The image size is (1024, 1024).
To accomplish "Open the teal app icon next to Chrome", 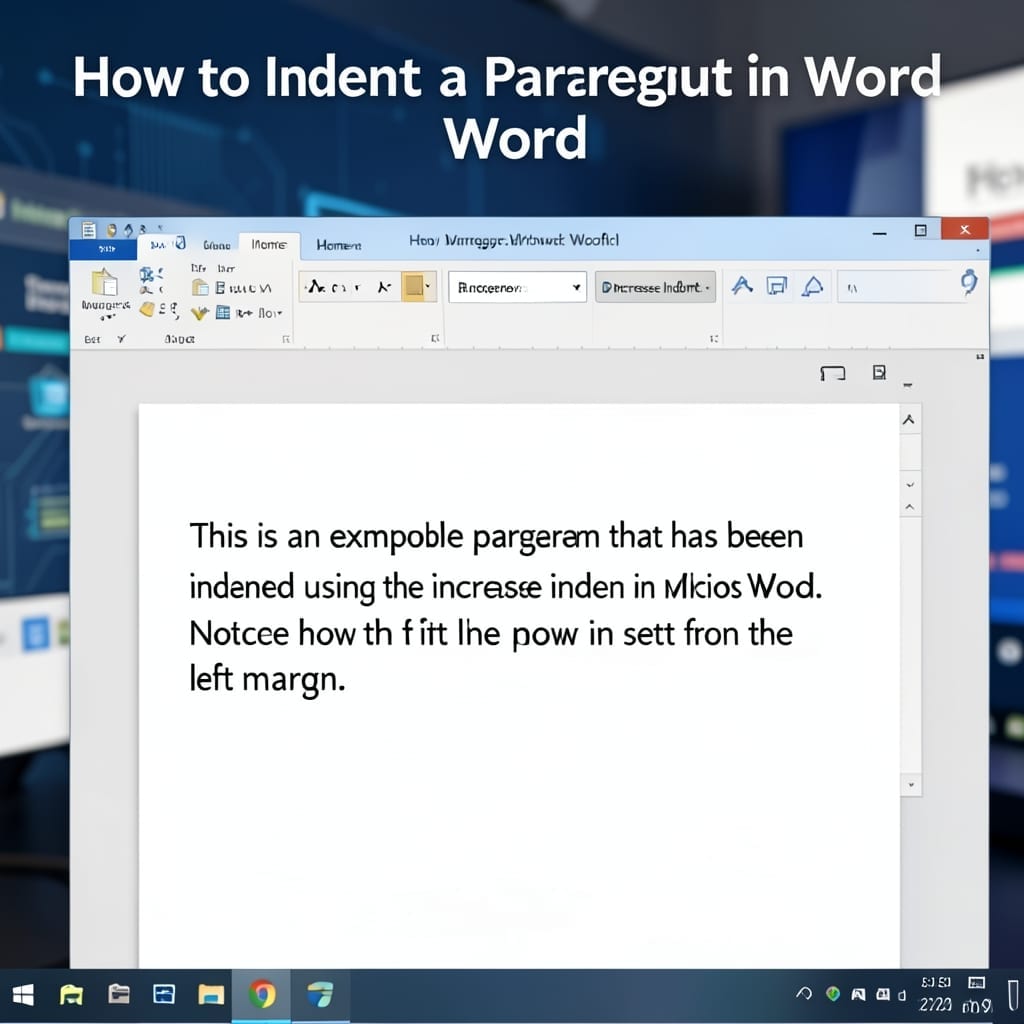I will coord(320,995).
